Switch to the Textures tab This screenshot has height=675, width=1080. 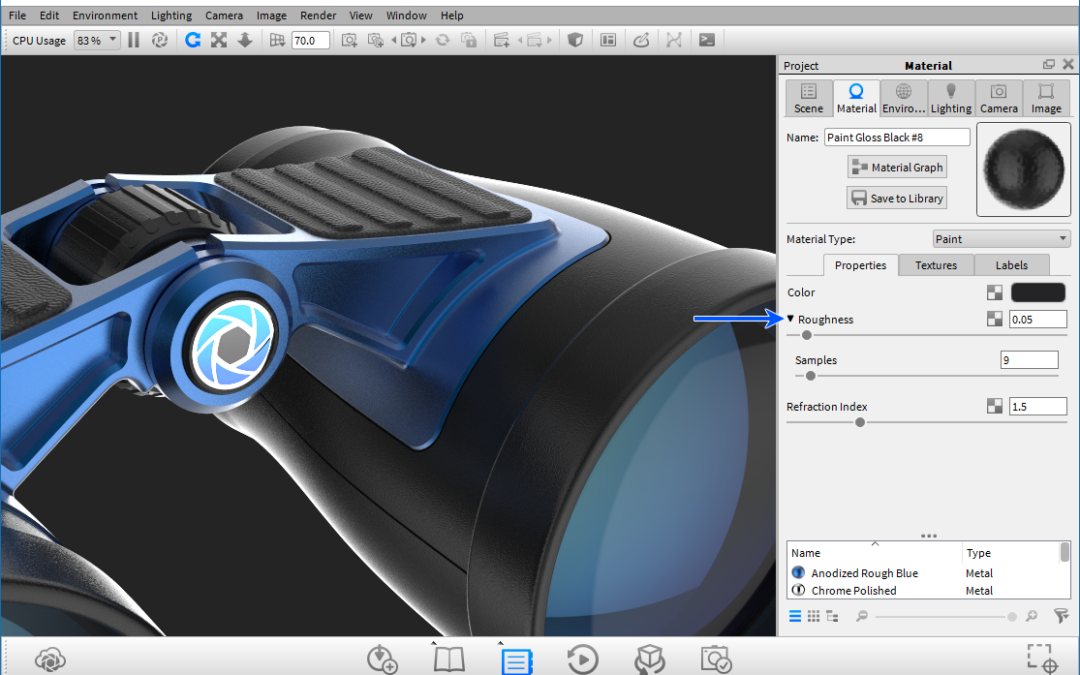[x=936, y=265]
